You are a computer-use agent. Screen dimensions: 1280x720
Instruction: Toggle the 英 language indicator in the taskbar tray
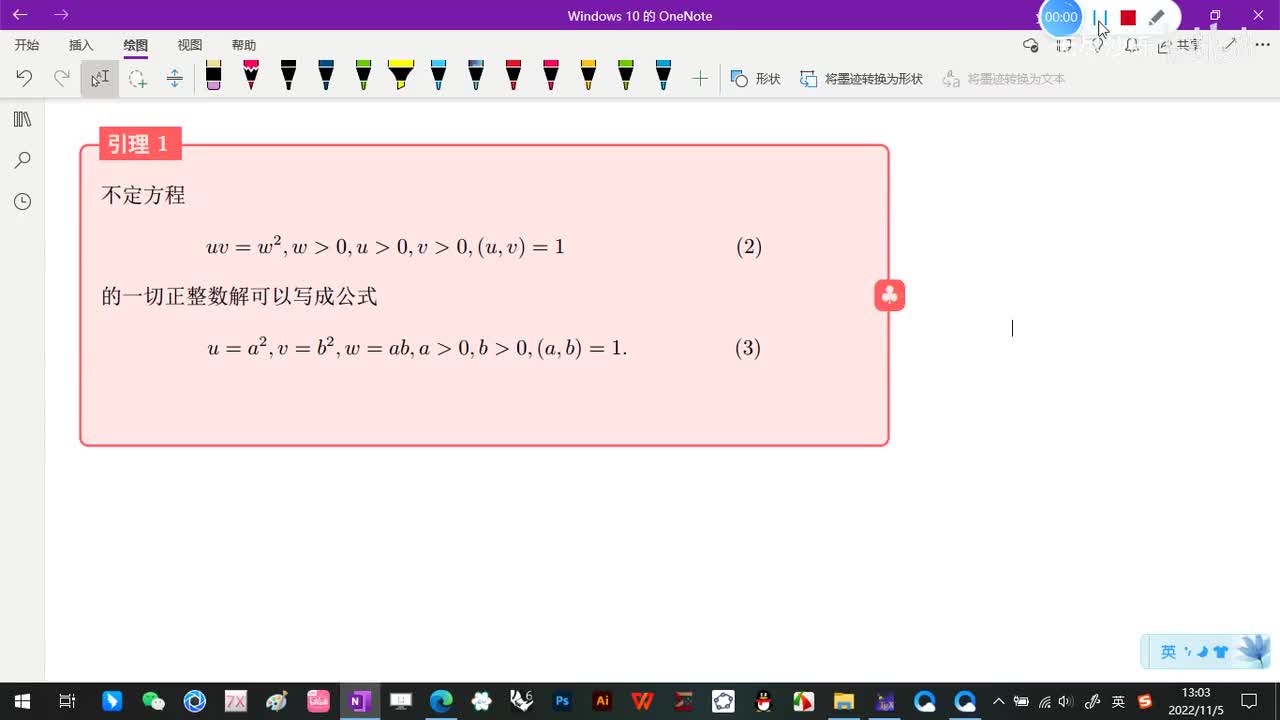pos(1118,701)
